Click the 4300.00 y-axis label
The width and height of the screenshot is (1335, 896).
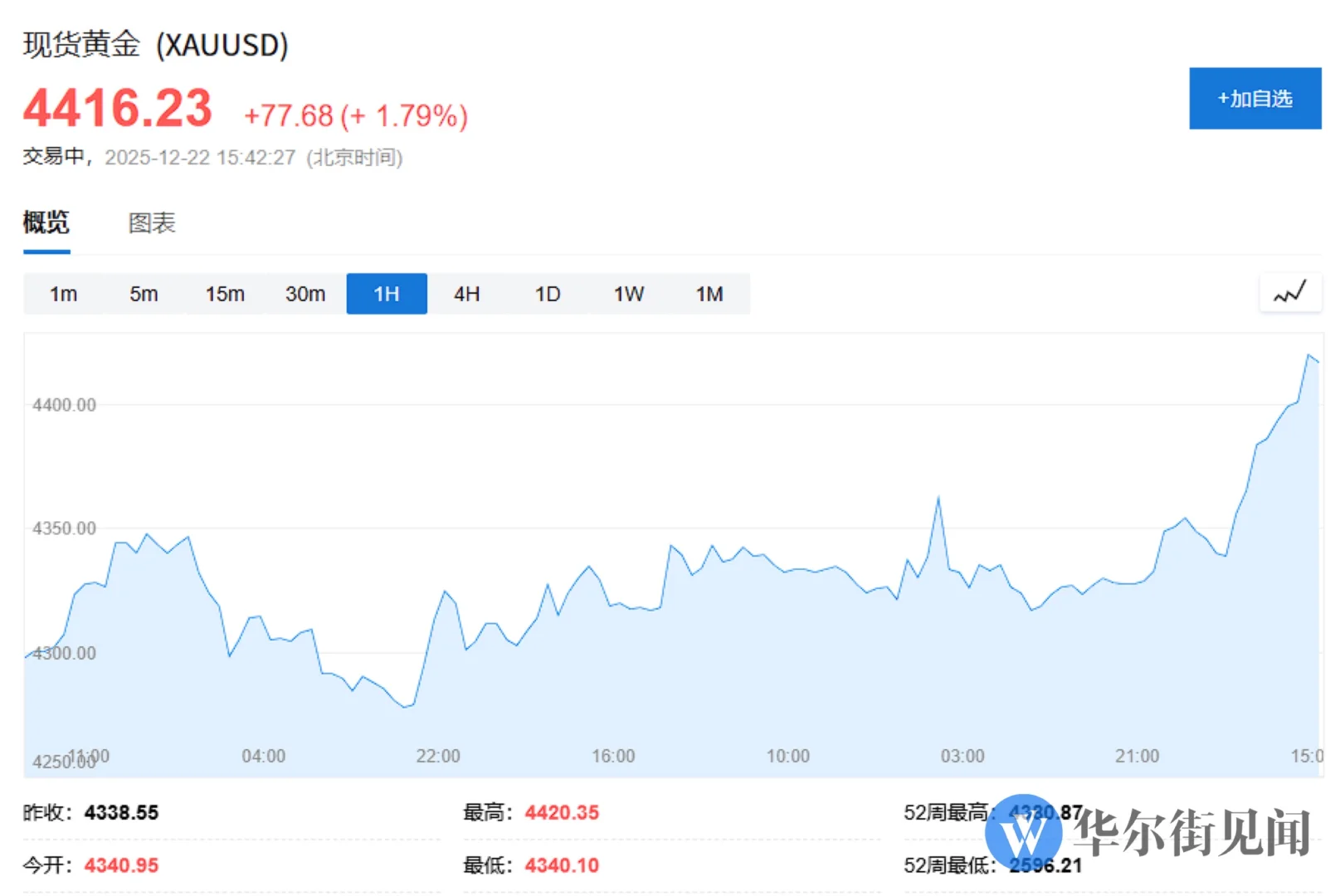pos(64,653)
